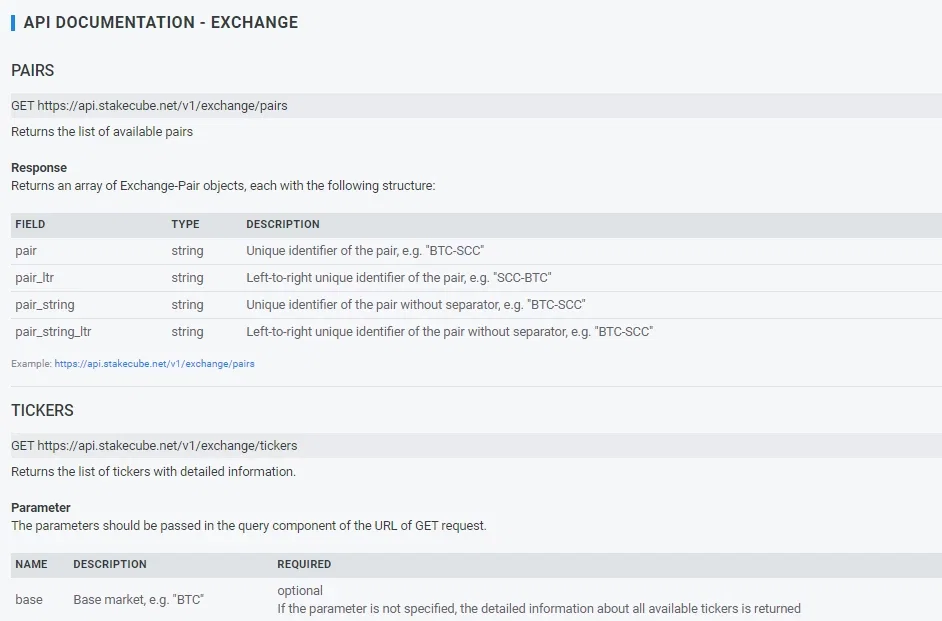Click the API Documentation - Exchange title
Screen dimensions: 942x621
point(160,22)
